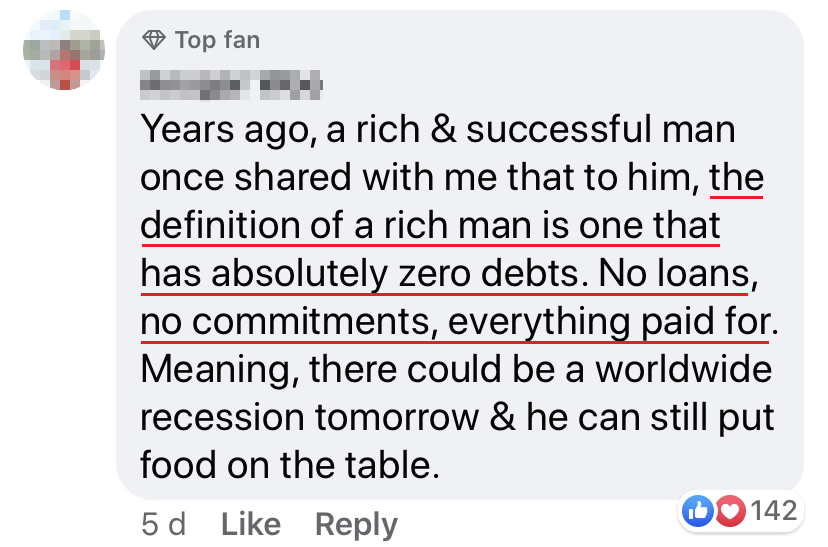This screenshot has width=828, height=547.
Task: Click the Top fan badge label
Action: tap(217, 41)
